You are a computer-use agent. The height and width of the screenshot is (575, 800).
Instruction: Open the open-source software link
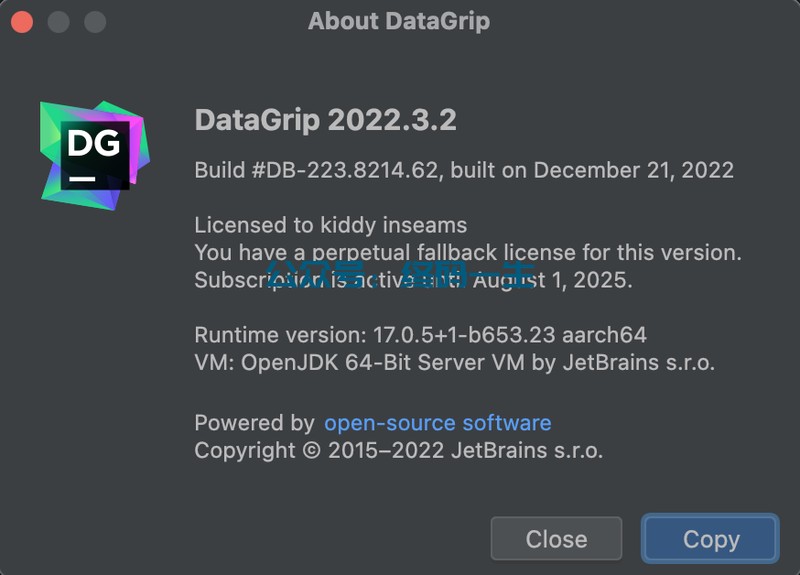(437, 423)
